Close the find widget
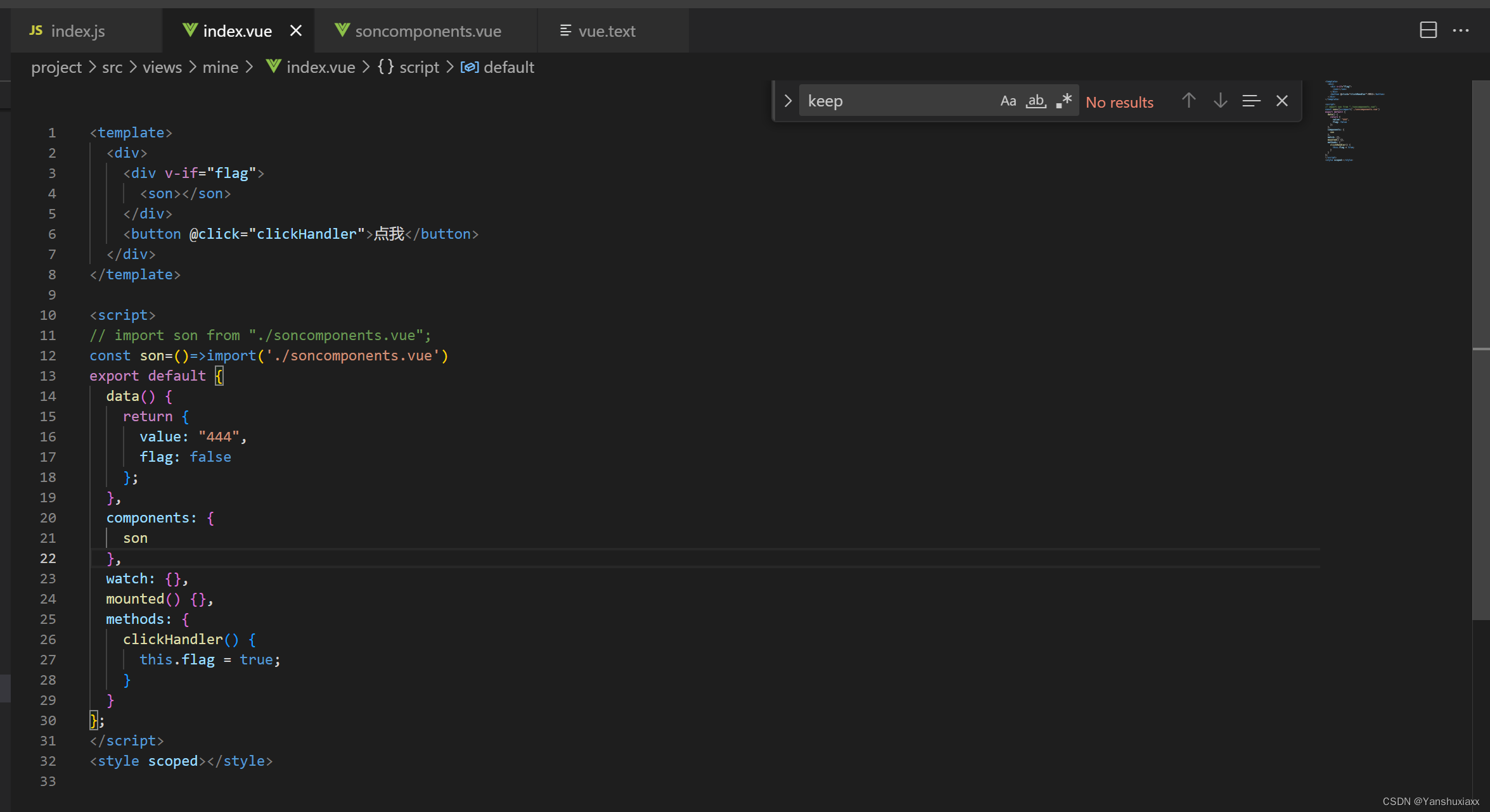Screen dimensions: 1490x812 point(1281,101)
